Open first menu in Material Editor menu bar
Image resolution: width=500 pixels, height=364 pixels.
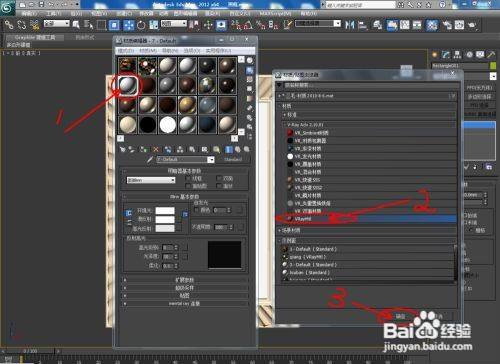126,50
